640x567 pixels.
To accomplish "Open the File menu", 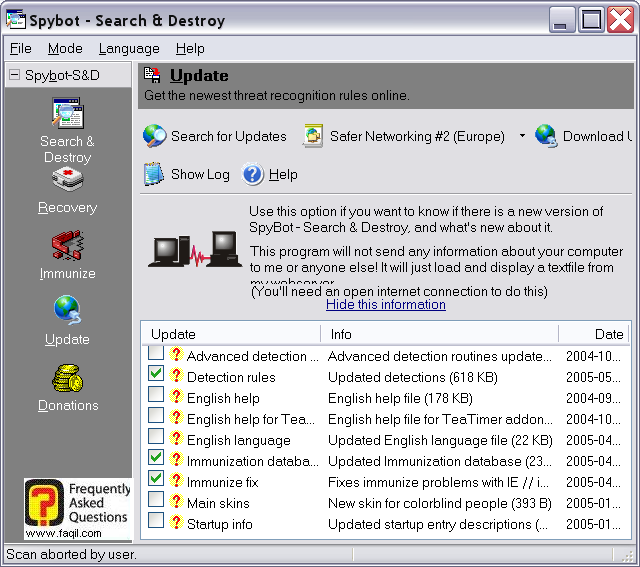I will click(20, 49).
